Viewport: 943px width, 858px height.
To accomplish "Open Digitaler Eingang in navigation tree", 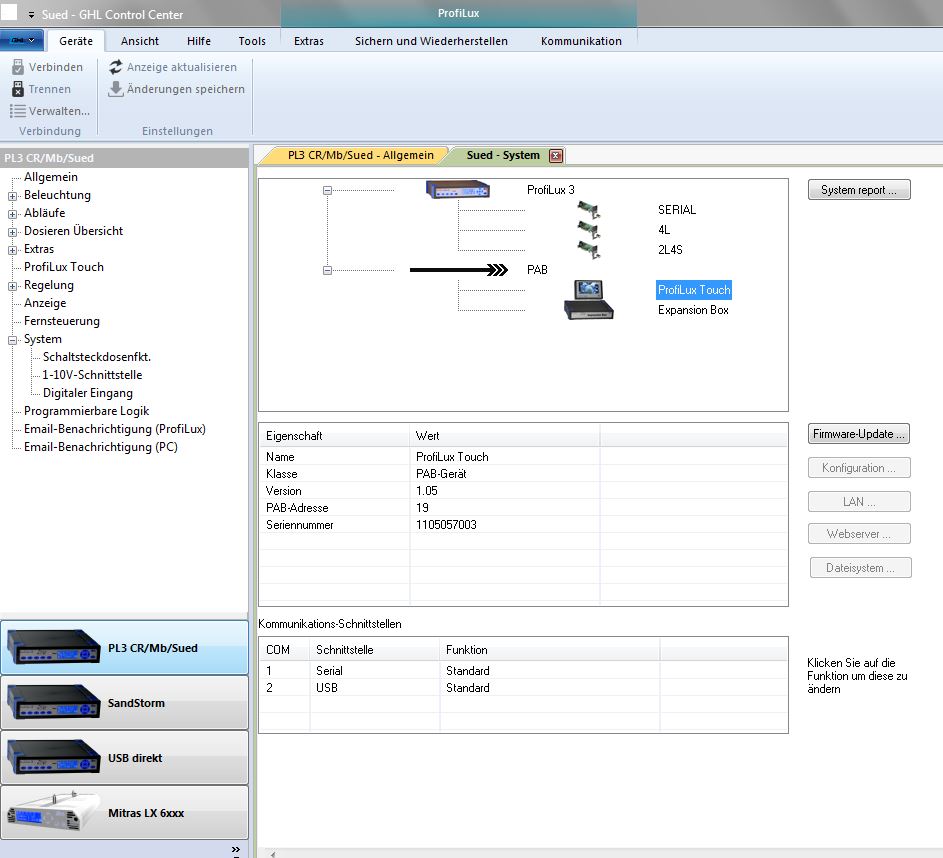I will click(87, 393).
